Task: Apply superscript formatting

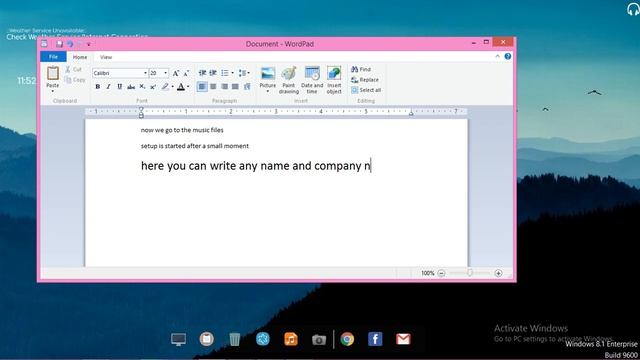Action: click(153, 87)
